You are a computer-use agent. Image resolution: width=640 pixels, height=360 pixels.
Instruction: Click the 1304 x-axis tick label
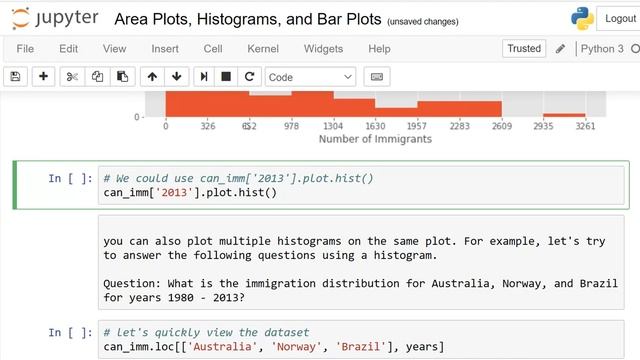(x=333, y=126)
